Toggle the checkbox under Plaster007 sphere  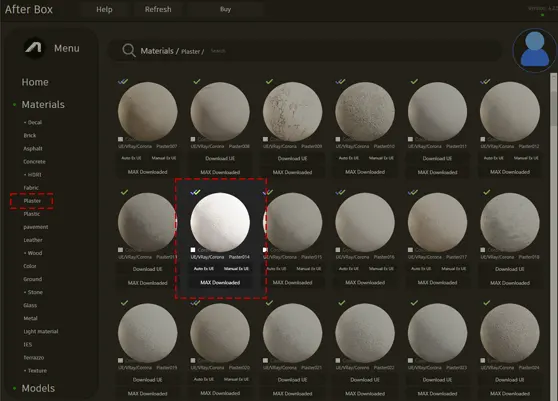pyautogui.click(x=121, y=139)
